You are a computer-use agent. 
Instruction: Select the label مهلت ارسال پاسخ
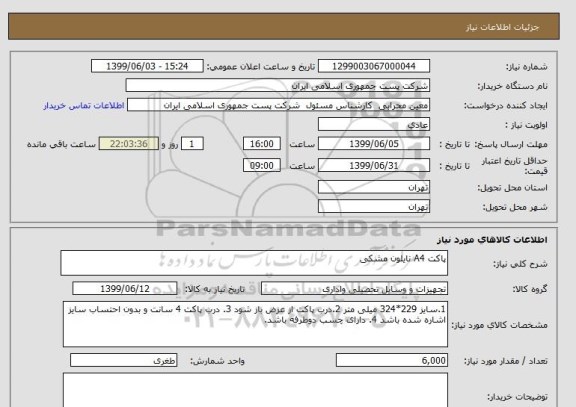coord(511,144)
